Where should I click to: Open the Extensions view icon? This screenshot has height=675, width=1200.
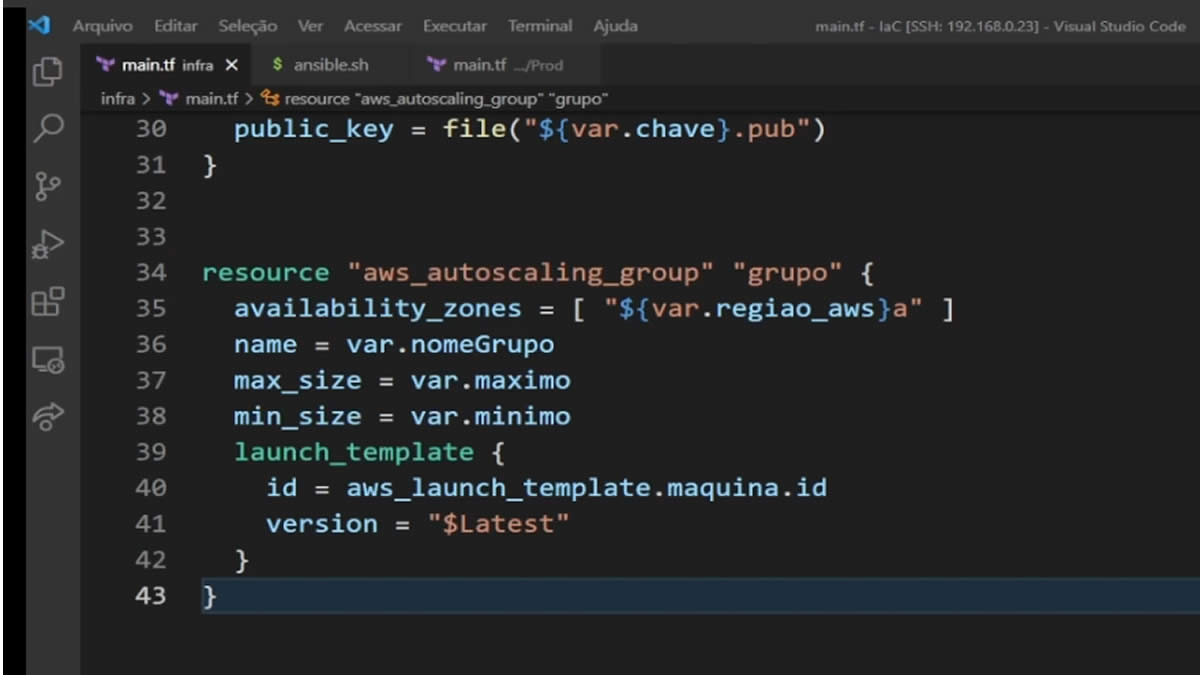pyautogui.click(x=48, y=301)
